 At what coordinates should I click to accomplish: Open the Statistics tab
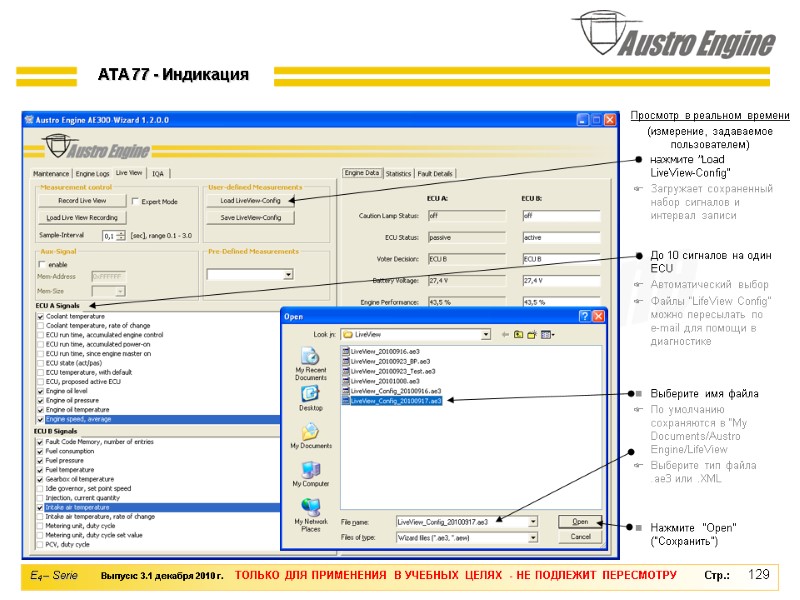pyautogui.click(x=398, y=174)
